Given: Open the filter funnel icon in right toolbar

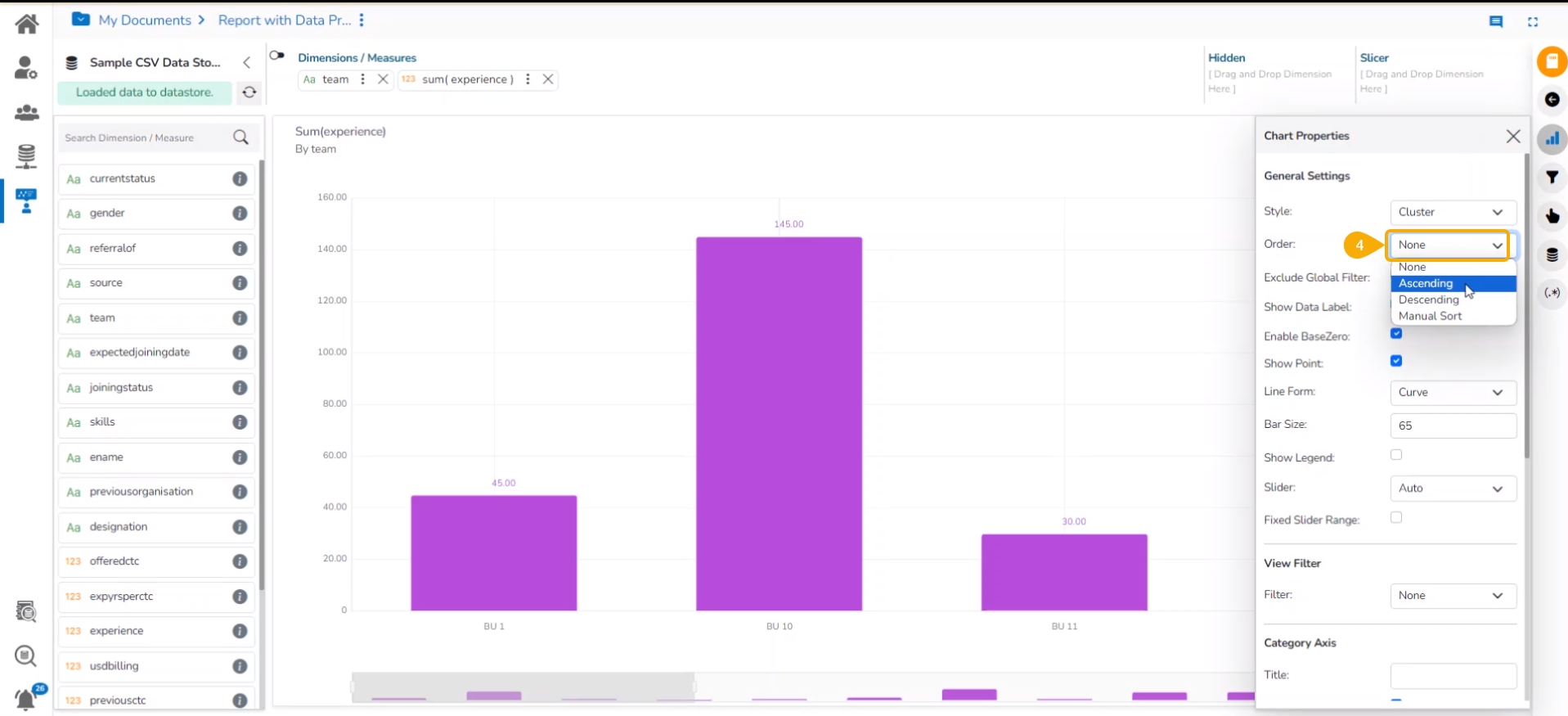Looking at the screenshot, I should click(1552, 178).
